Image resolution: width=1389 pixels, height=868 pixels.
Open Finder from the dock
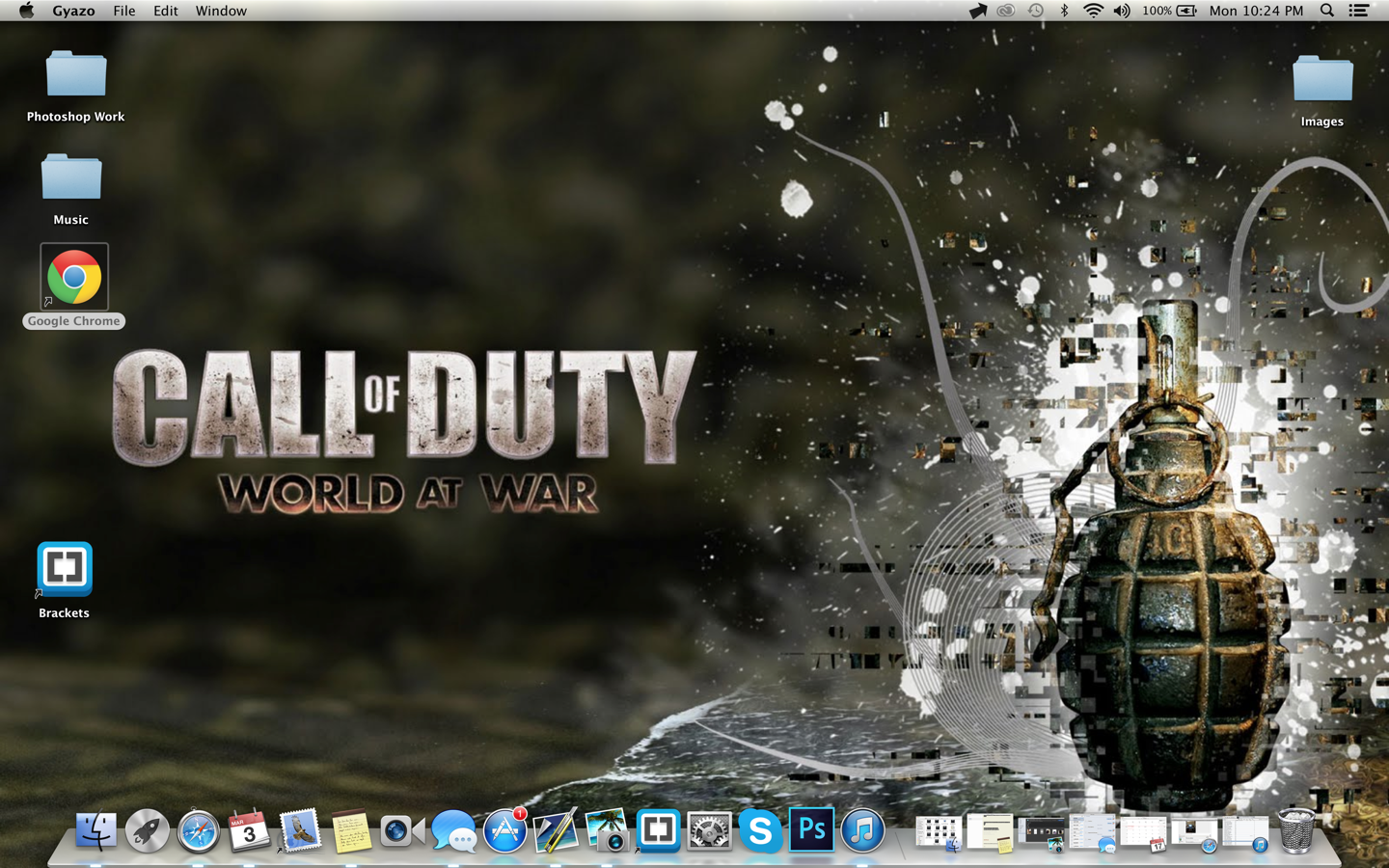[x=95, y=830]
